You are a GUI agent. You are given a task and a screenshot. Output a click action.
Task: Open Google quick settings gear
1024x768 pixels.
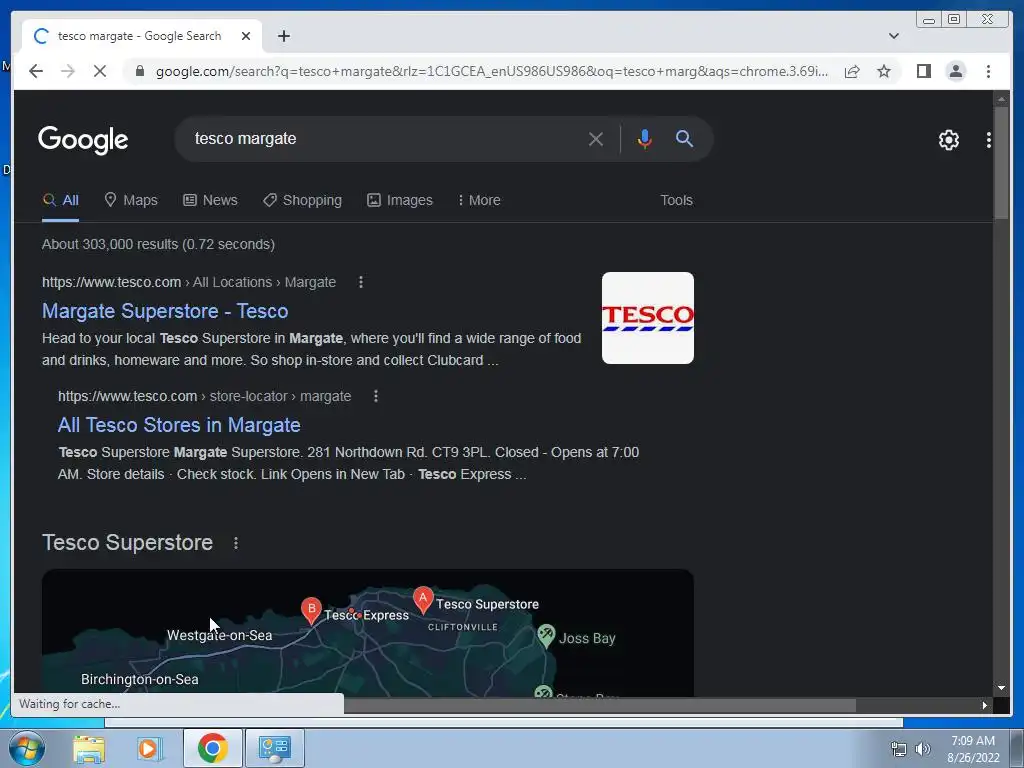(948, 140)
